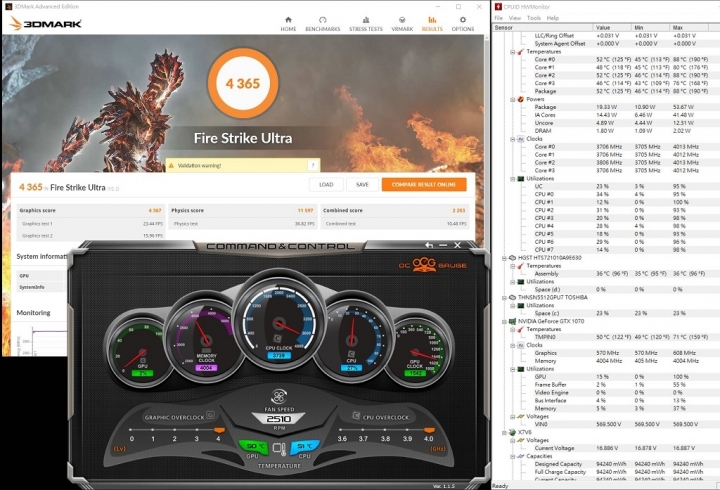Click the fan speed icon in OC Gauge
720x490 pixels.
tap(279, 396)
